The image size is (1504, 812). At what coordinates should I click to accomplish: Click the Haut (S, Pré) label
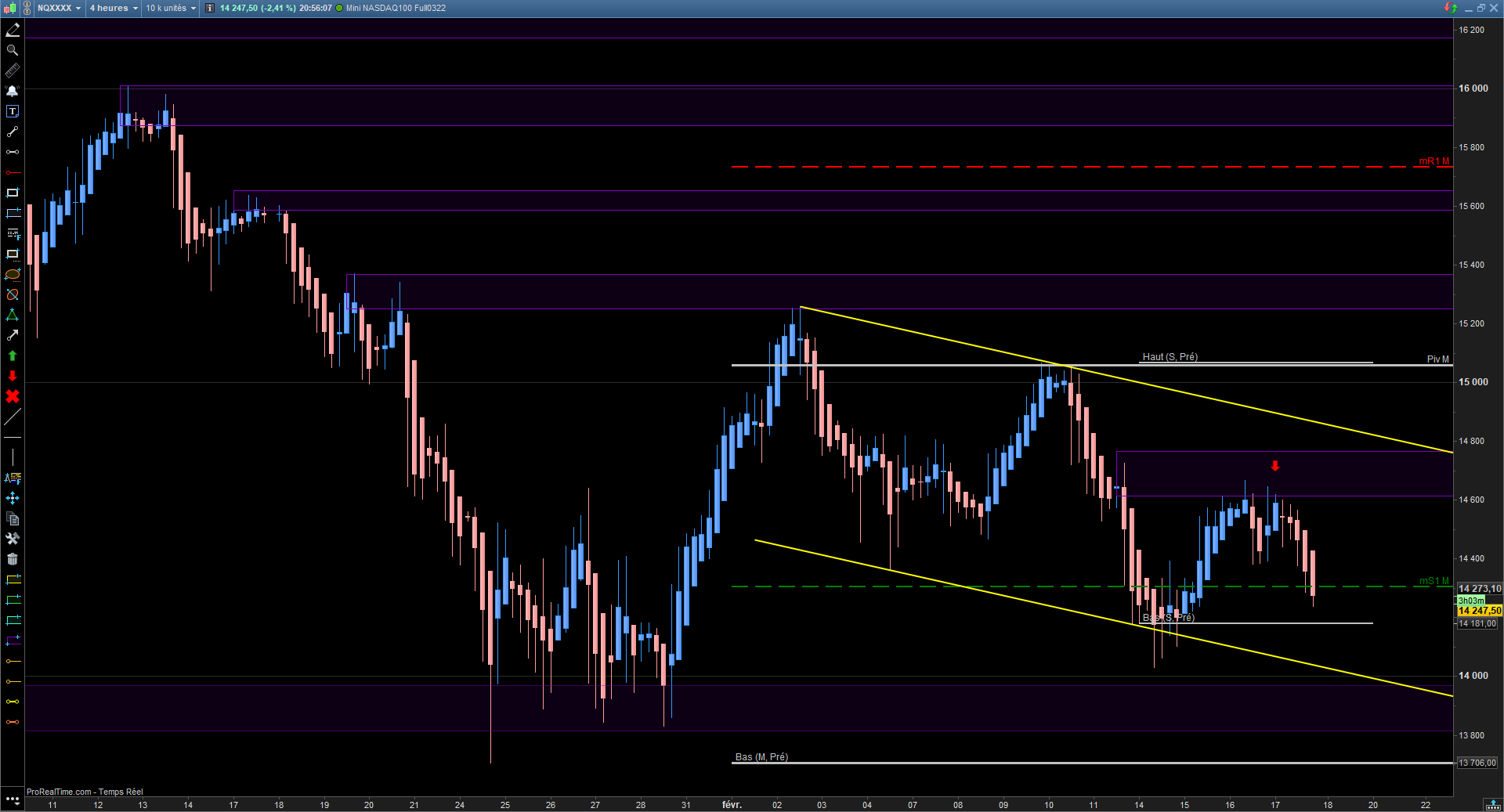point(1170,357)
